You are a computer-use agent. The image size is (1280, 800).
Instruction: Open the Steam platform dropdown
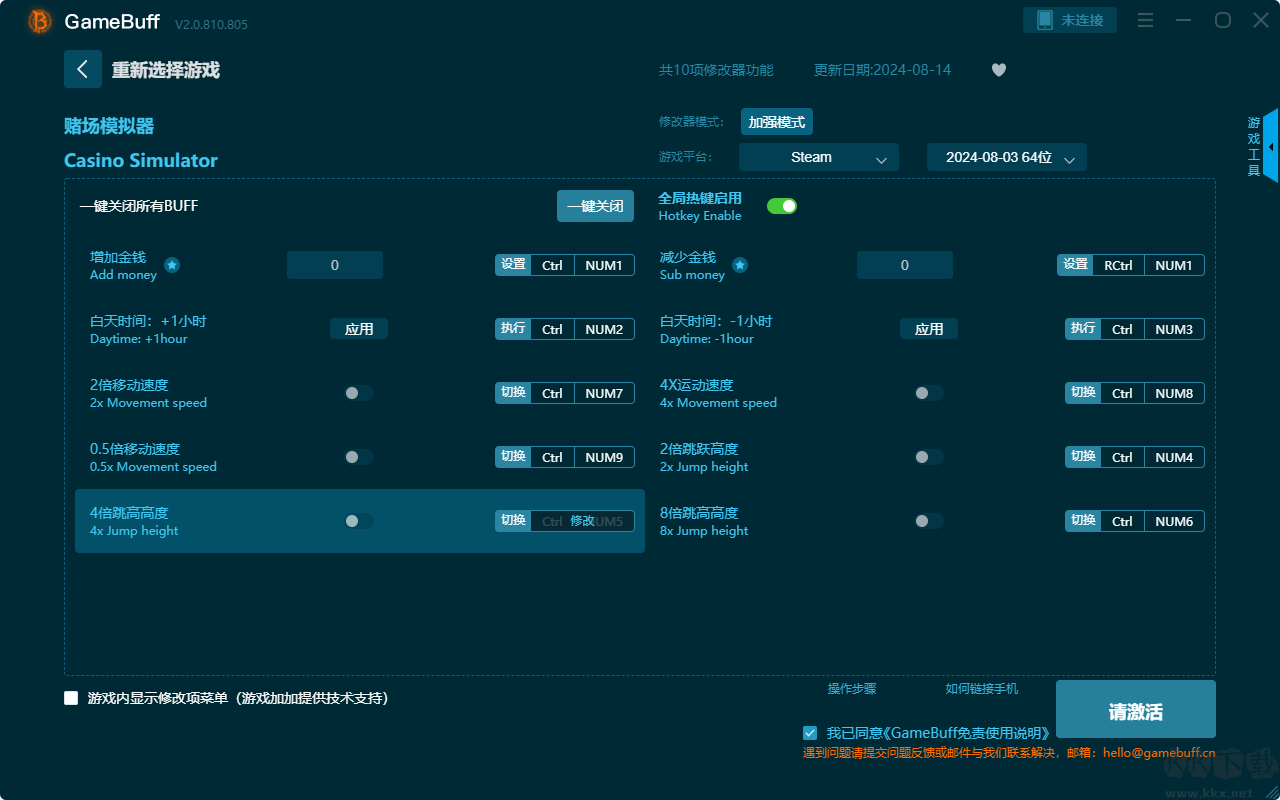pos(818,157)
